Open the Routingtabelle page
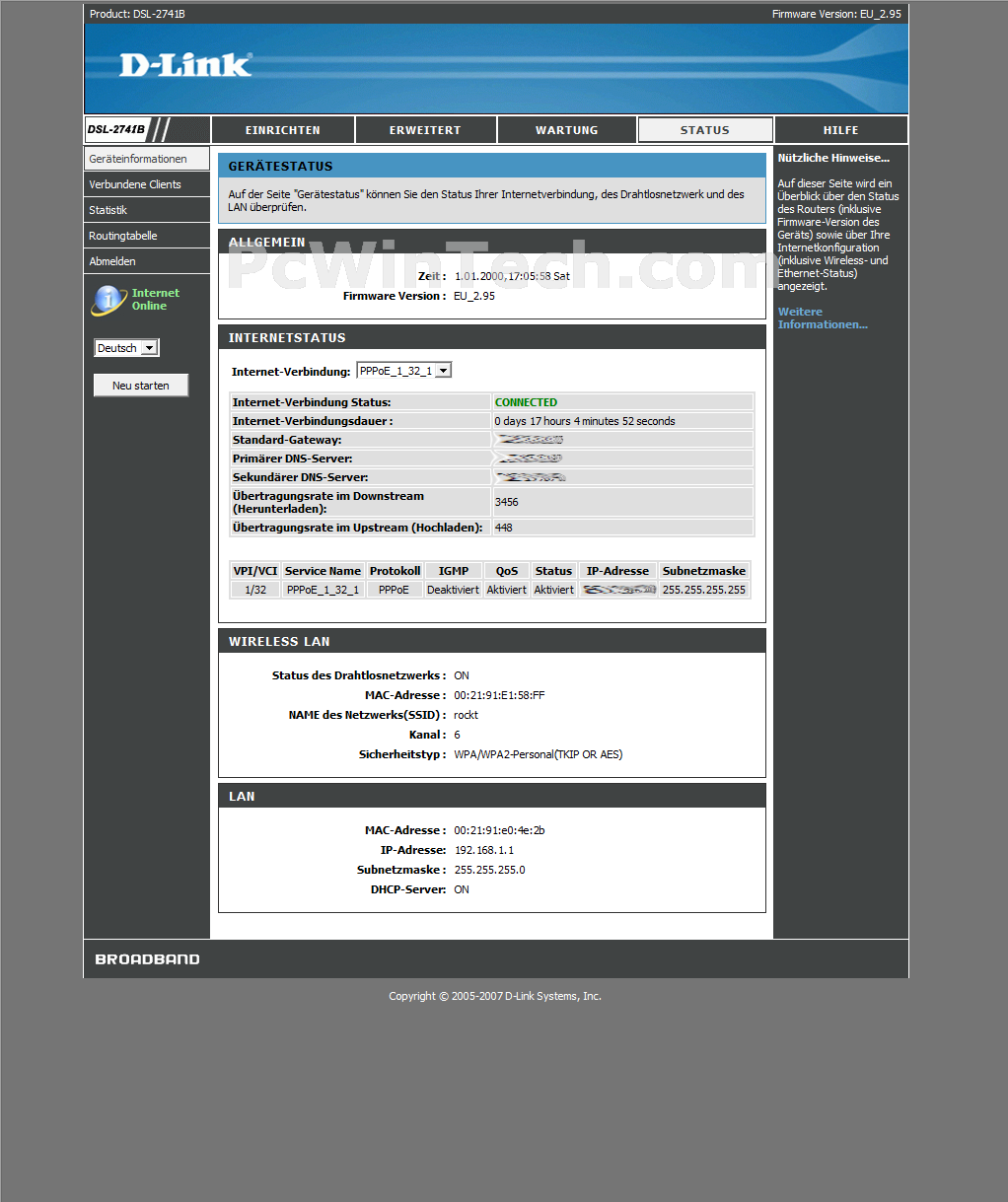The height and width of the screenshot is (1202, 1008). (x=147, y=236)
